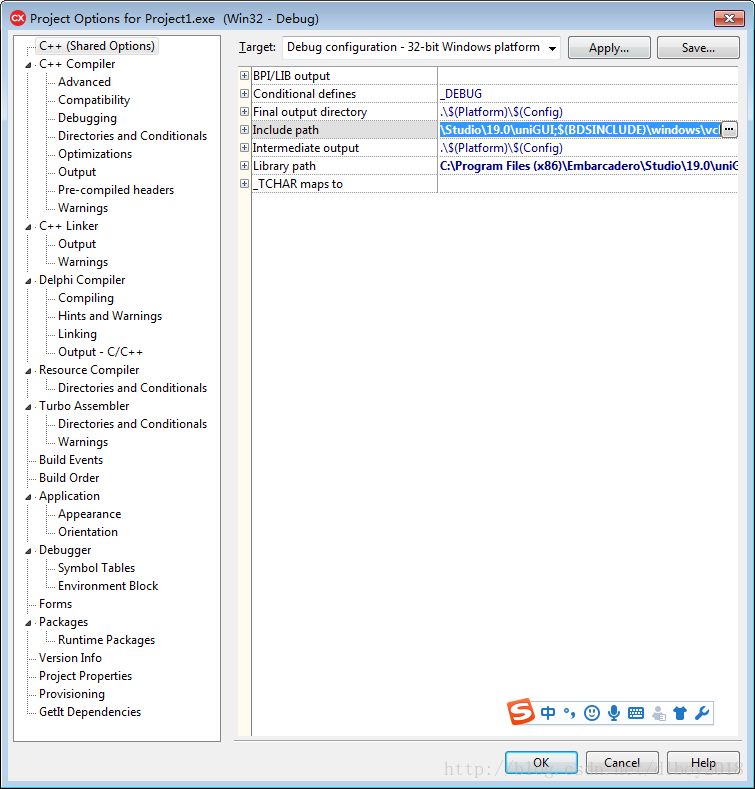755x789 pixels.
Task: Select Hints and Warnings tree item
Action: (110, 315)
